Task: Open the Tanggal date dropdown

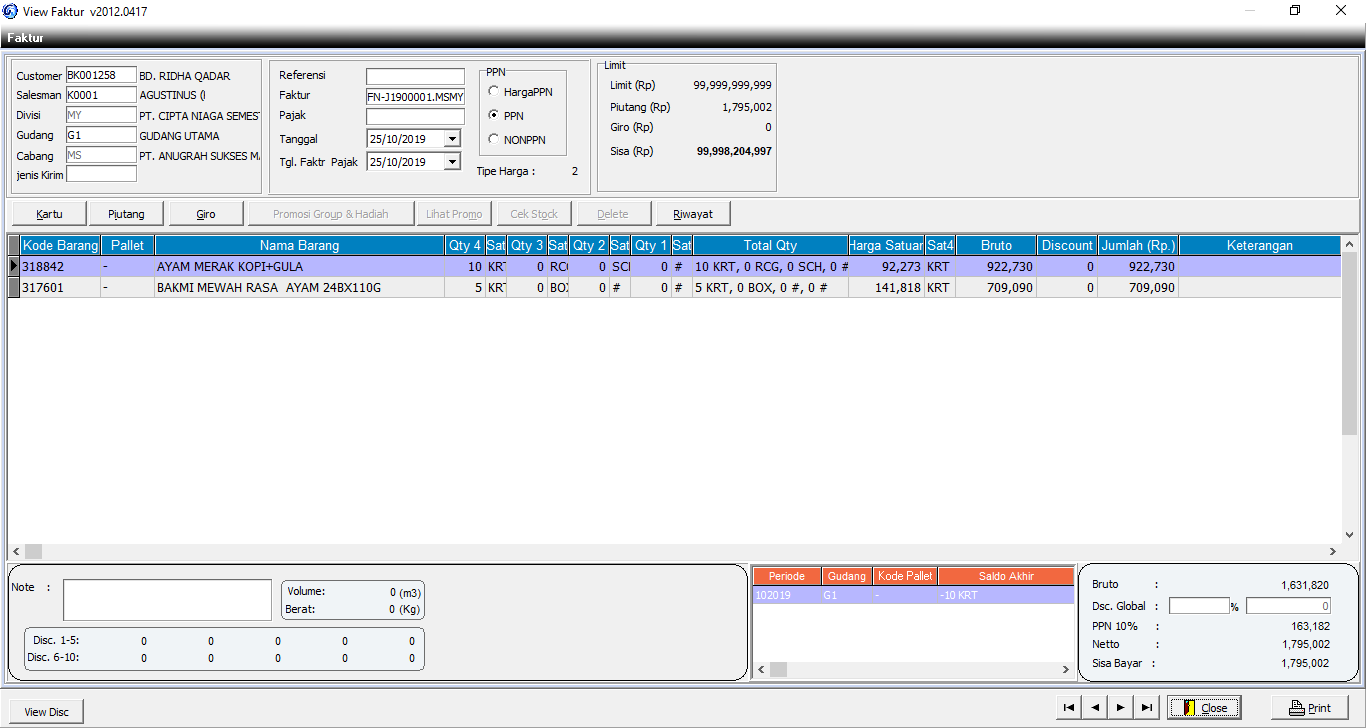Action: tap(452, 139)
